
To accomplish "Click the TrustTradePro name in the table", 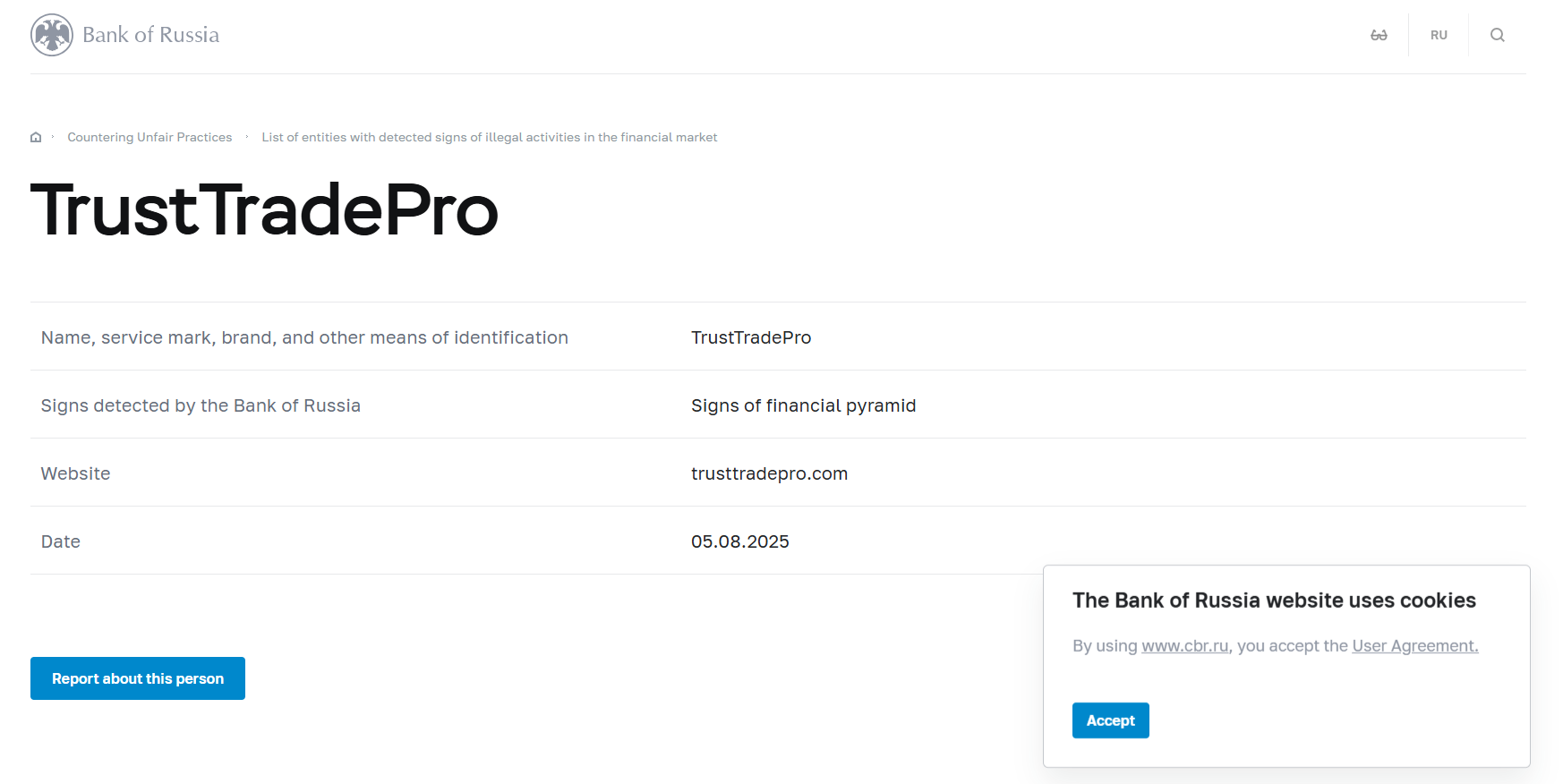I will [750, 337].
